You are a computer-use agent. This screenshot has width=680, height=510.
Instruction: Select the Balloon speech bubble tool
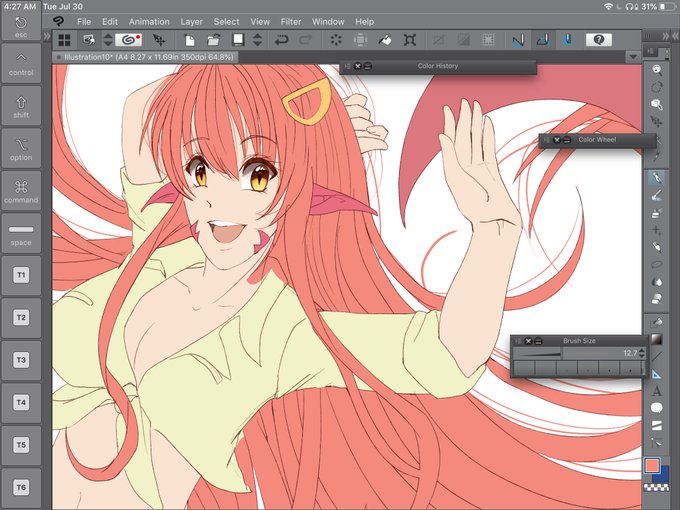[x=657, y=408]
